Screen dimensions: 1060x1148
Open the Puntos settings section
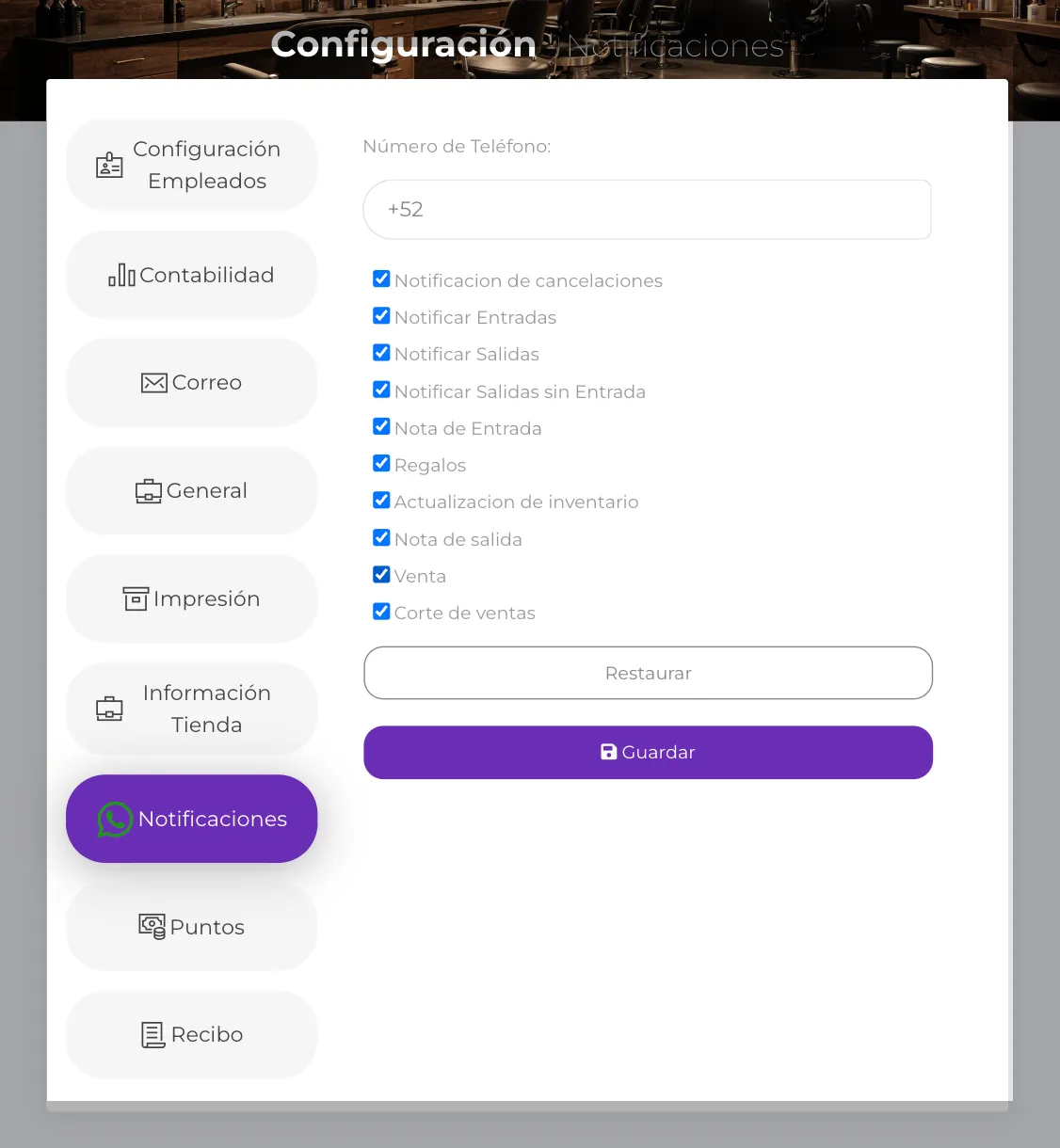pyautogui.click(x=191, y=927)
